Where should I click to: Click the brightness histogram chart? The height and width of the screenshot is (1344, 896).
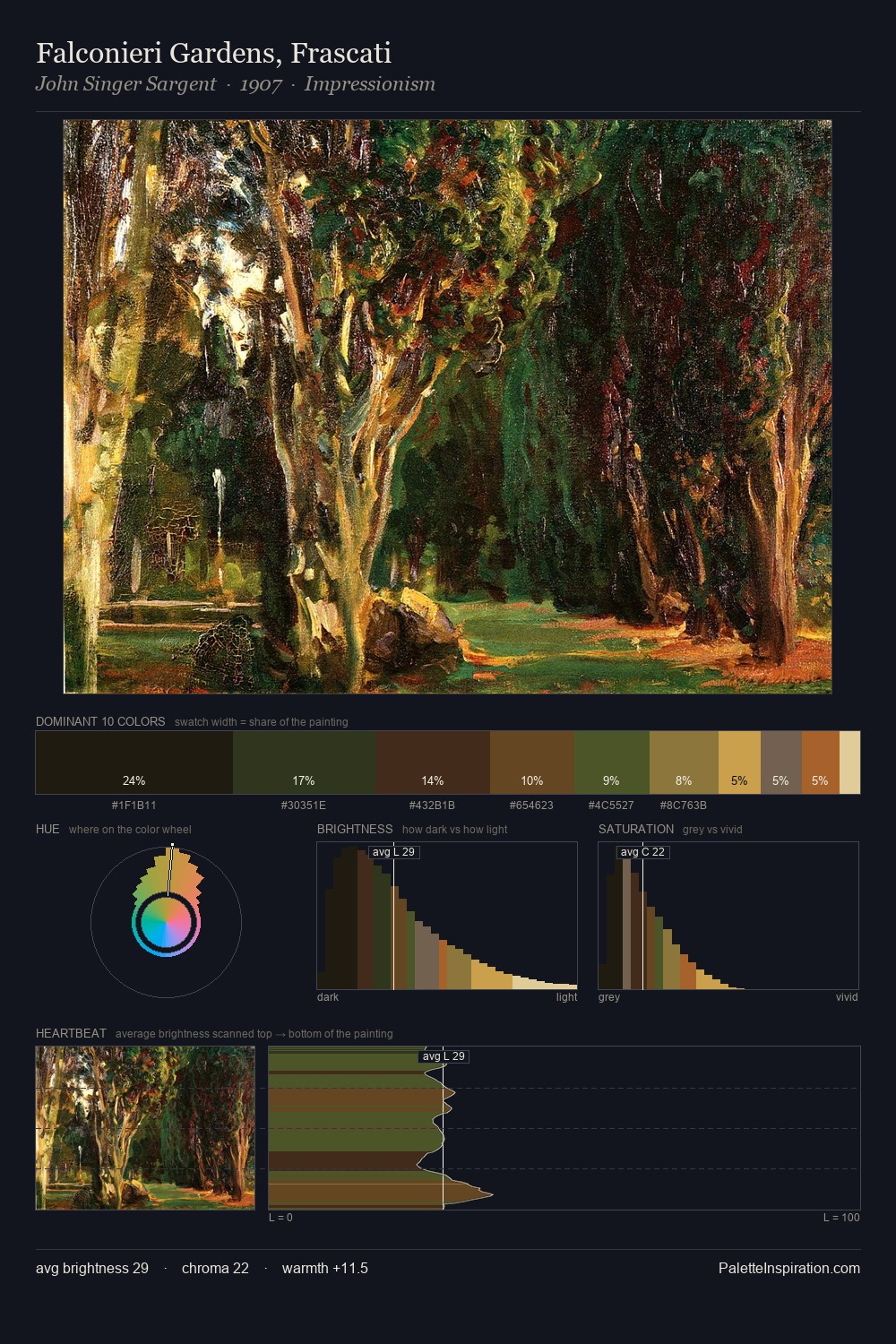447,916
